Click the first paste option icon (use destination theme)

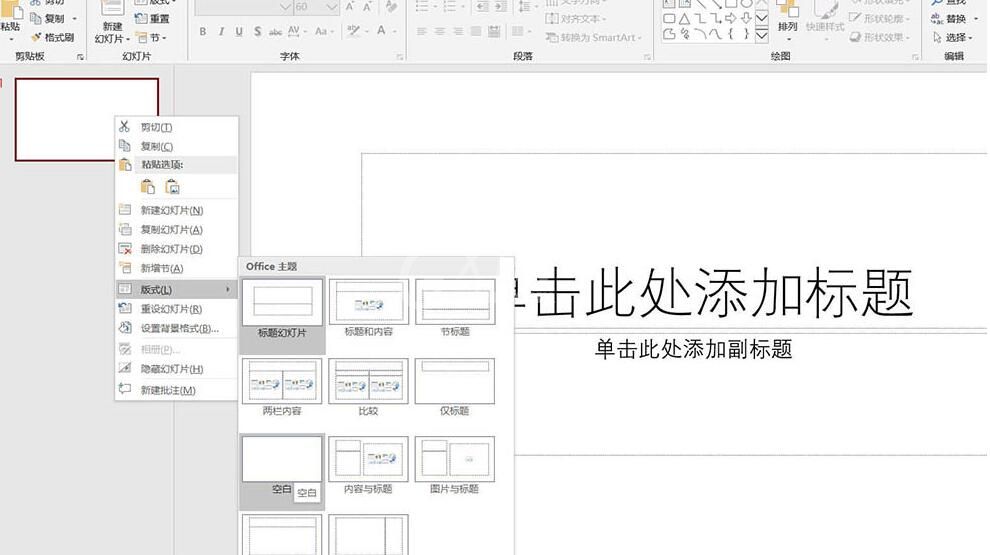pos(148,186)
